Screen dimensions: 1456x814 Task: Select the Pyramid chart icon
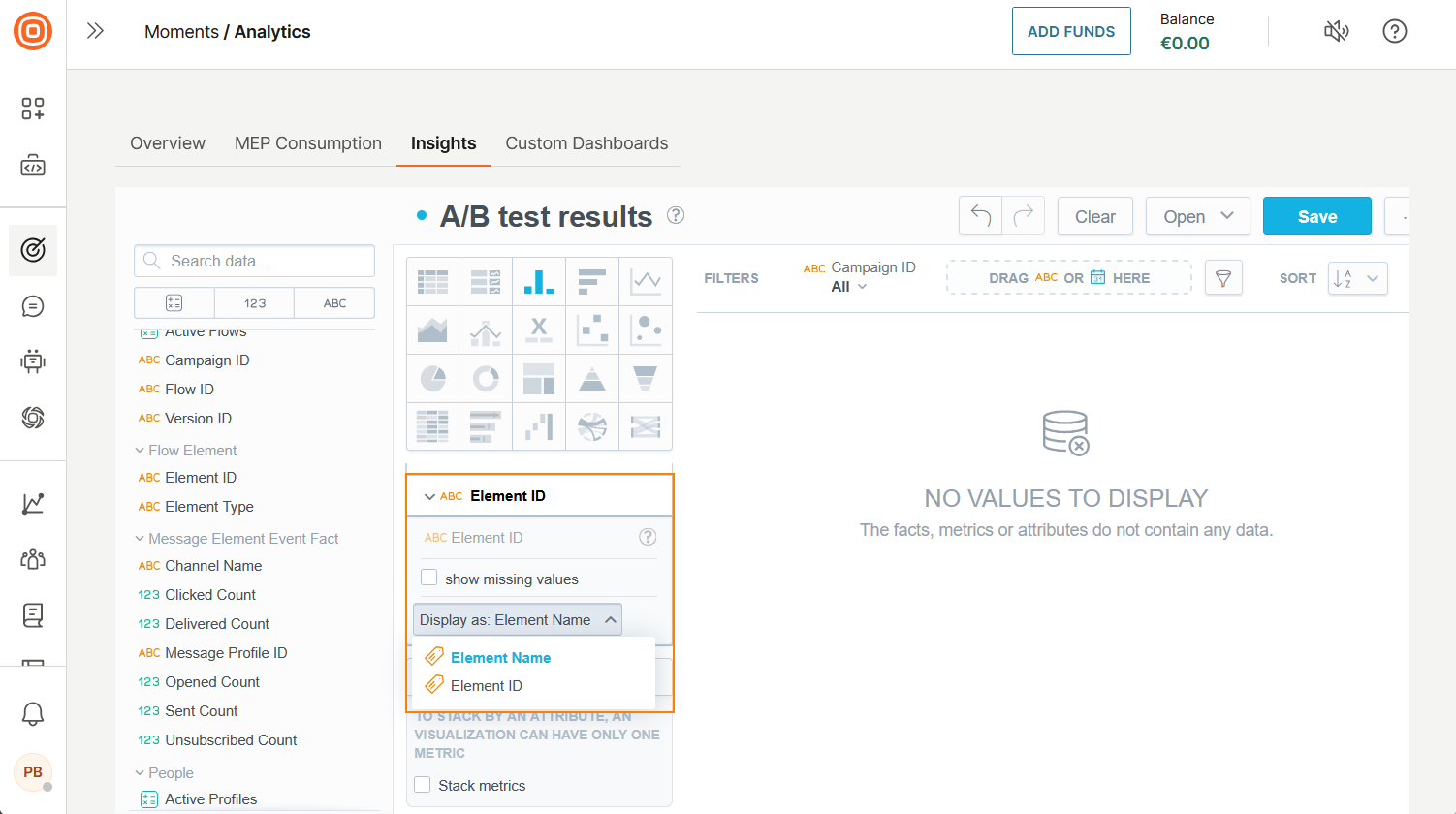[x=592, y=378]
